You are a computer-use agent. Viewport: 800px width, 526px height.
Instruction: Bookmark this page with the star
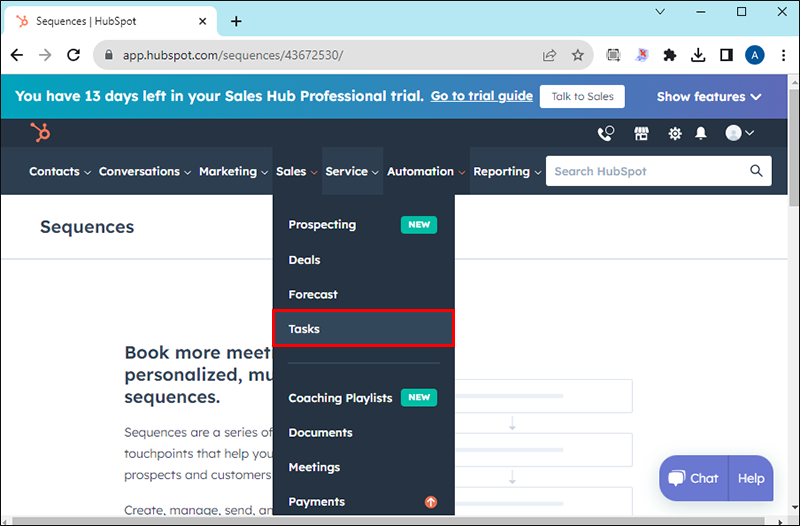(578, 55)
